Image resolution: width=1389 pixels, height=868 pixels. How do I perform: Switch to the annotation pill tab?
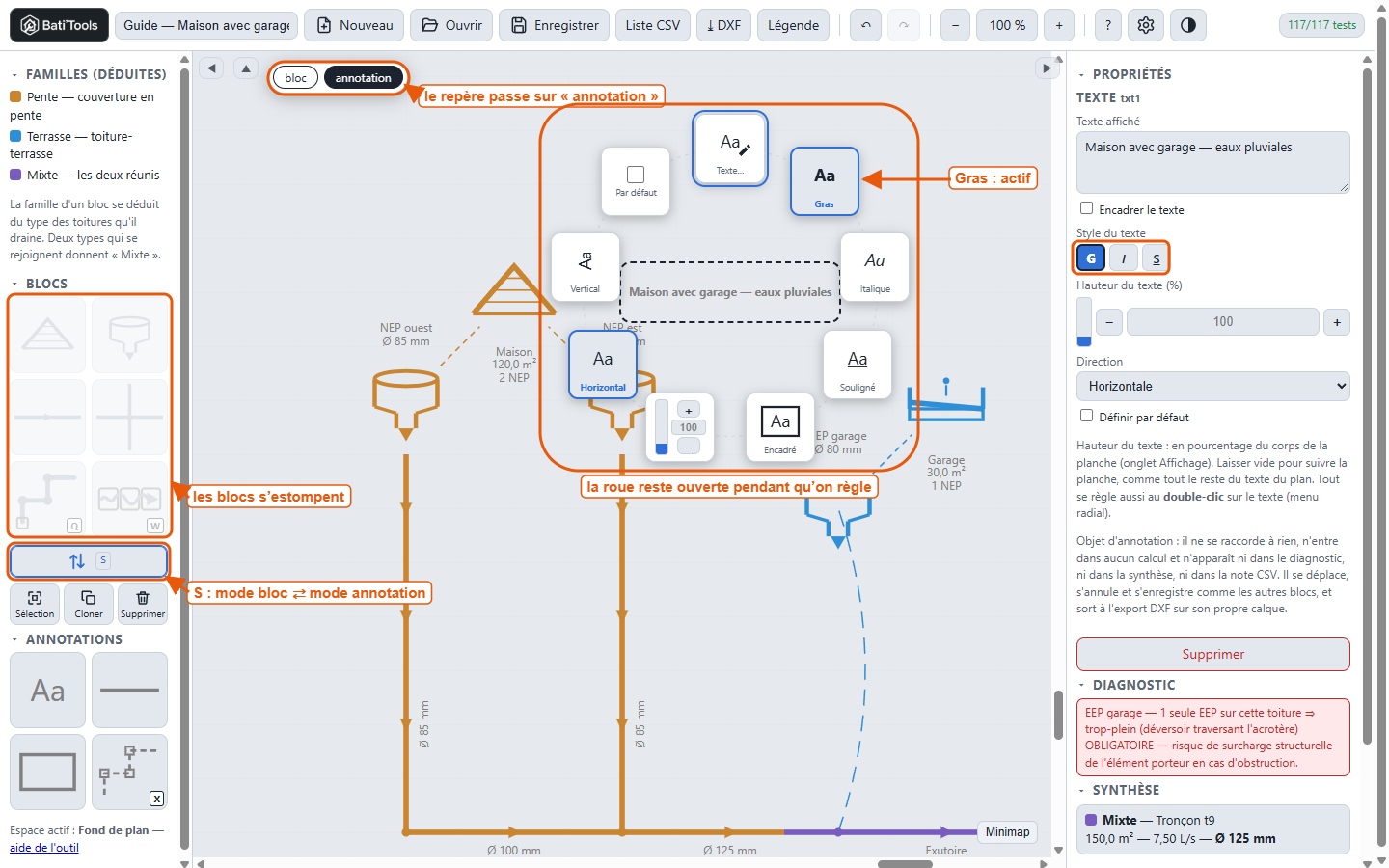tap(364, 78)
